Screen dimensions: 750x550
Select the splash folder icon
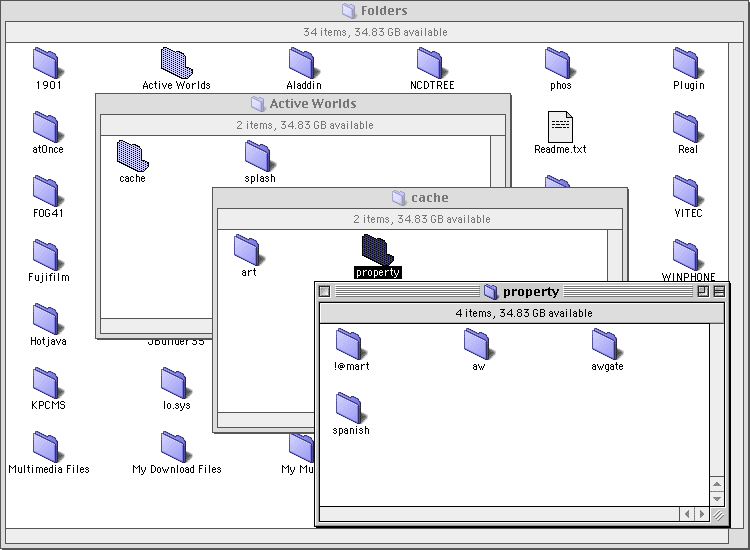[x=258, y=156]
